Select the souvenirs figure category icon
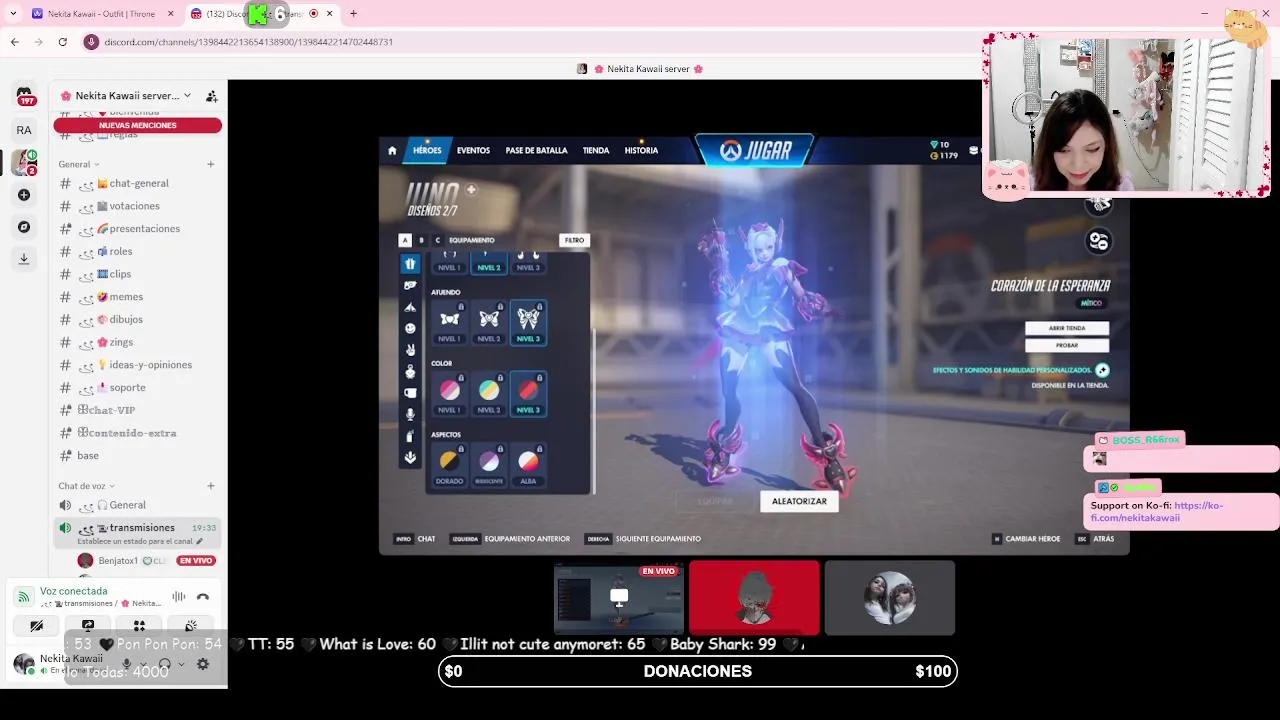This screenshot has width=1280, height=720. 410,371
